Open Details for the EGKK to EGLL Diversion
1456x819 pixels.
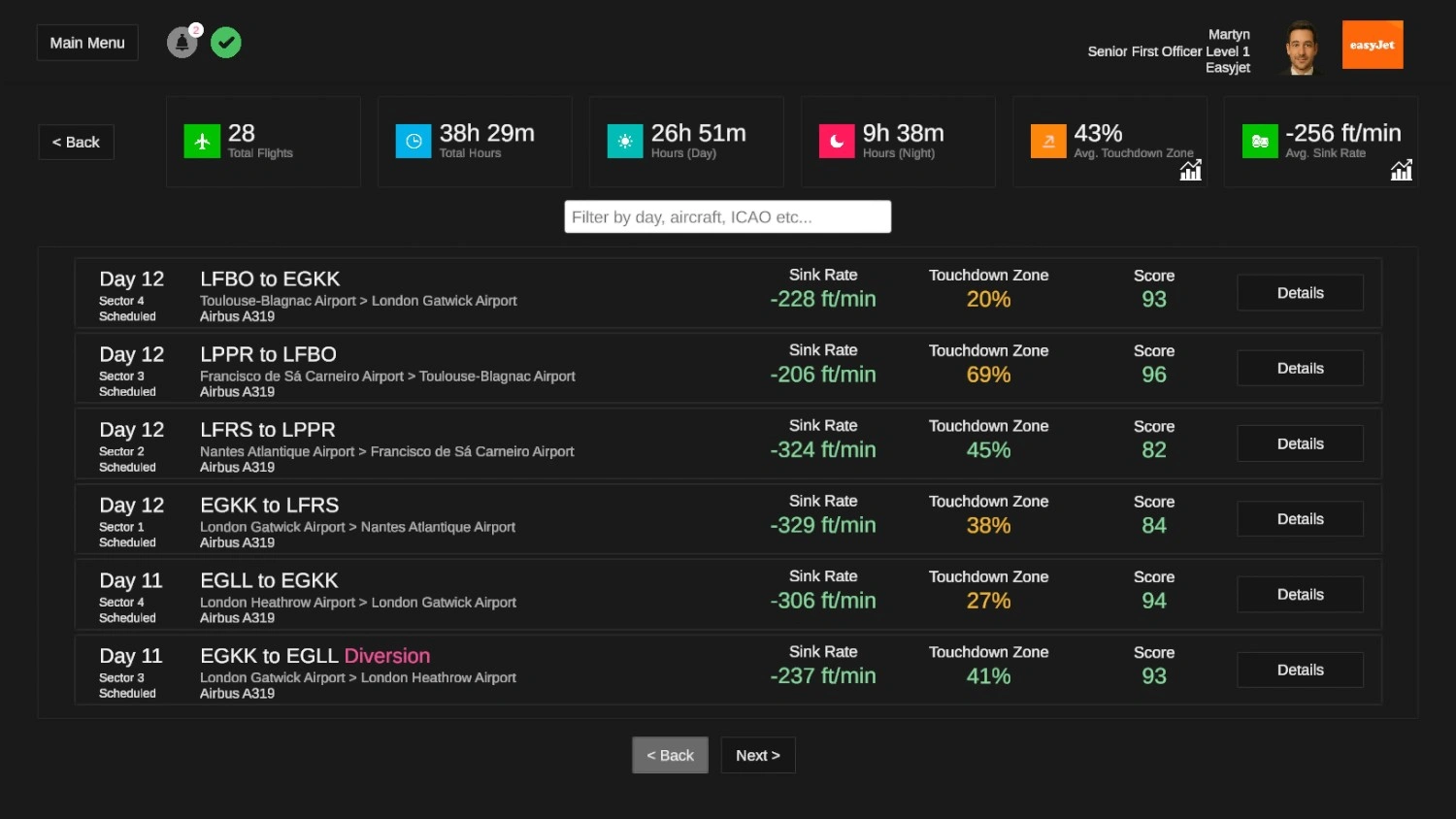click(x=1300, y=670)
